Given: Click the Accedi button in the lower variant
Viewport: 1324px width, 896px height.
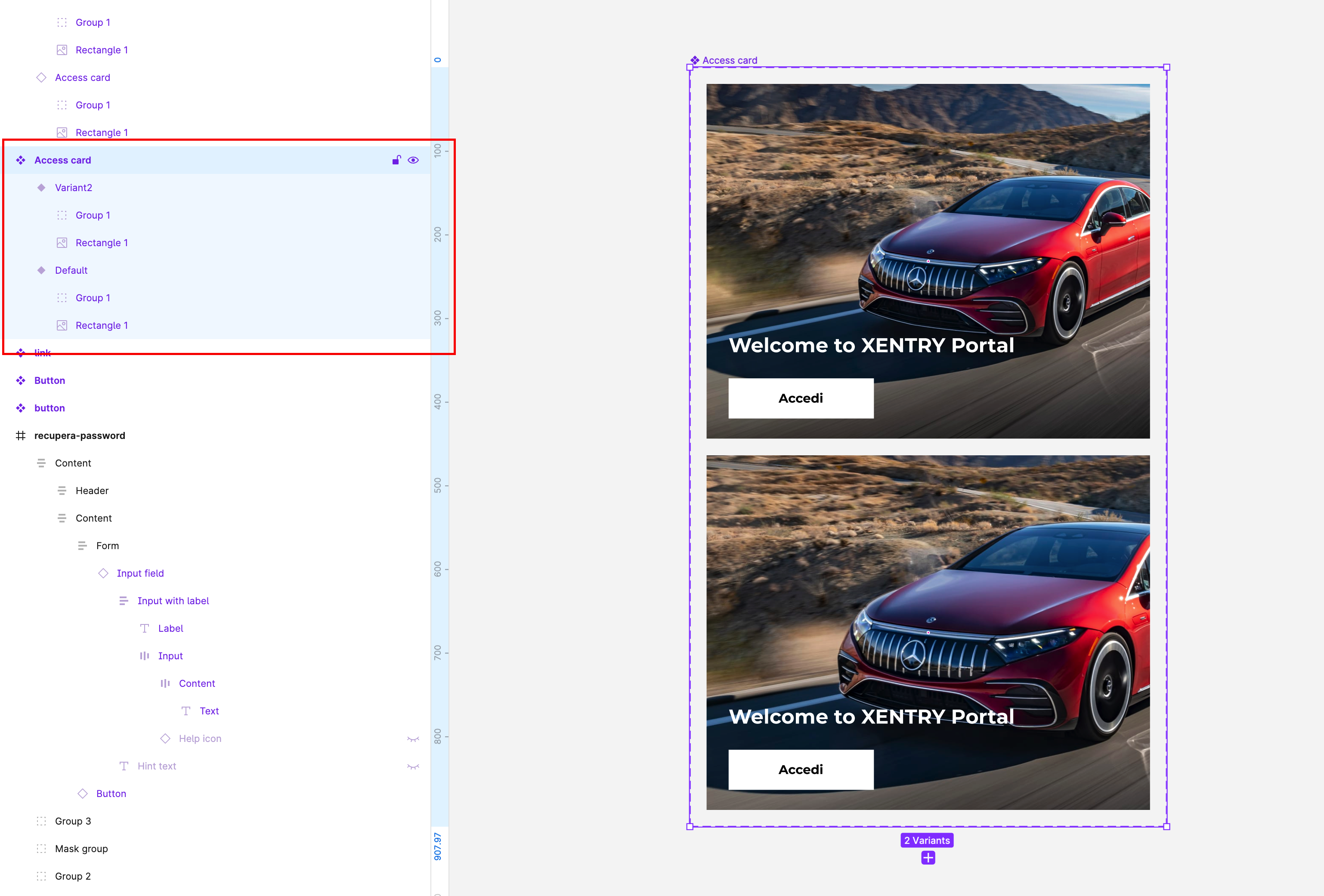Looking at the screenshot, I should [x=801, y=769].
